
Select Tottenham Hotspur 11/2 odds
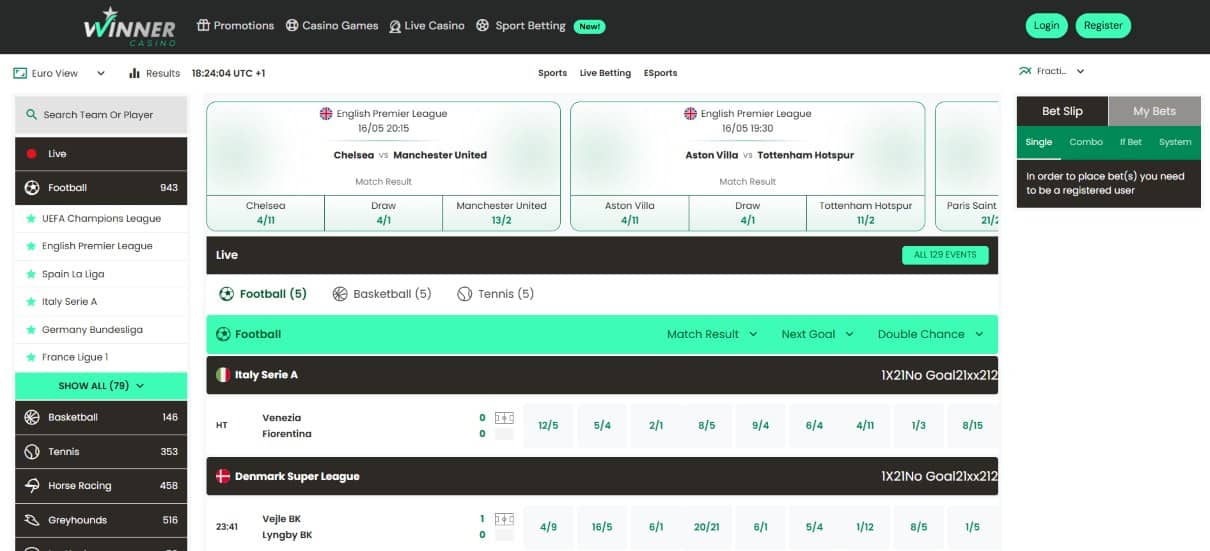(x=865, y=213)
